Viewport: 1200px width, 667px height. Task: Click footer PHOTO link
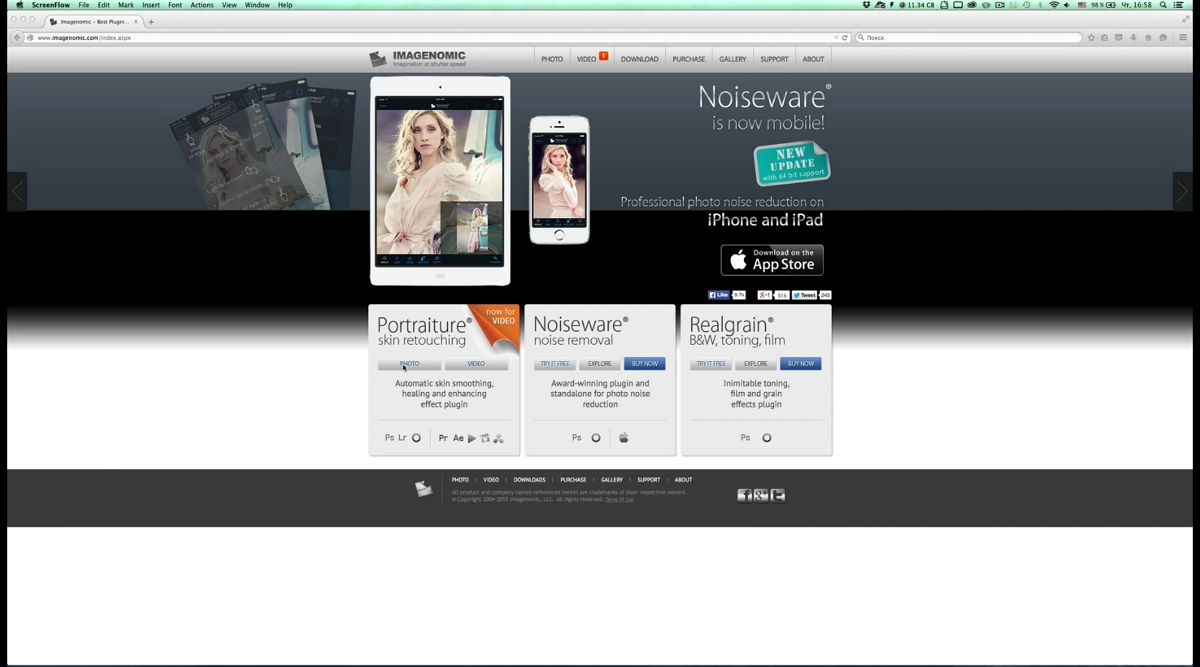[x=460, y=480]
